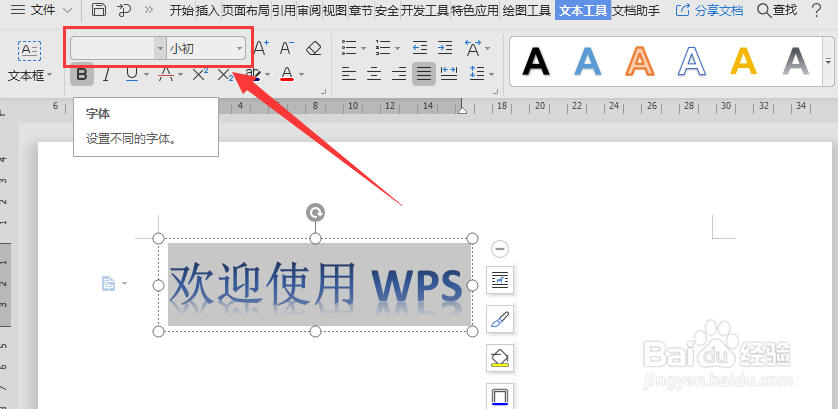Align text to the left
838x409 pixels.
[349, 74]
